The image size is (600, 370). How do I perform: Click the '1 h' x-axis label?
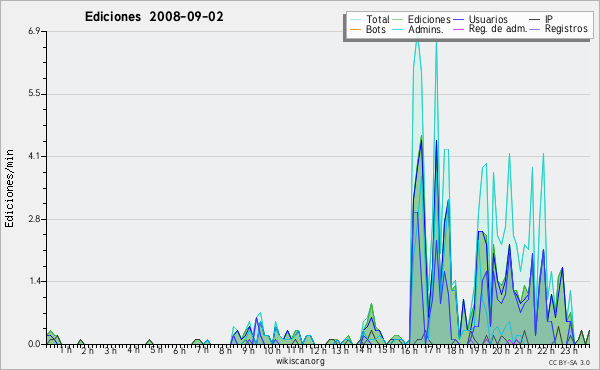point(65,350)
